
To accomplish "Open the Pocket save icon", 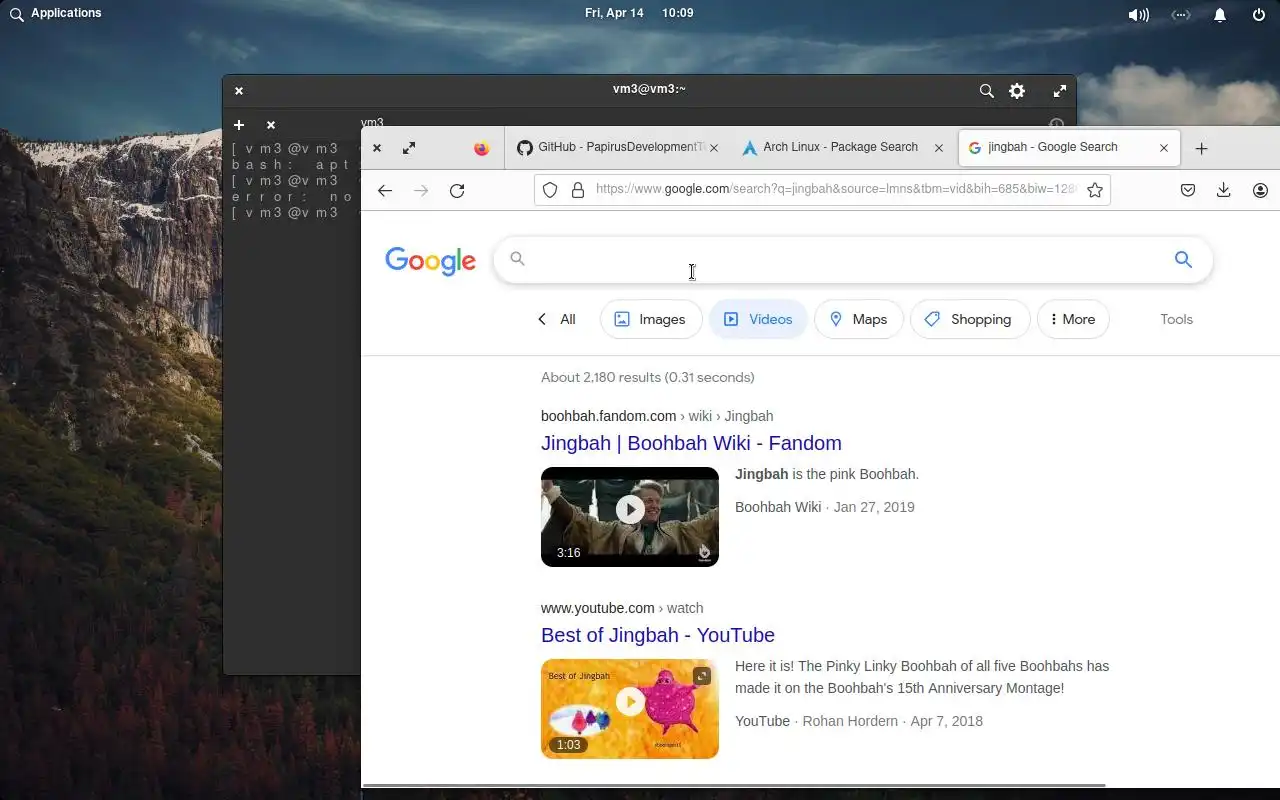I will (1188, 190).
